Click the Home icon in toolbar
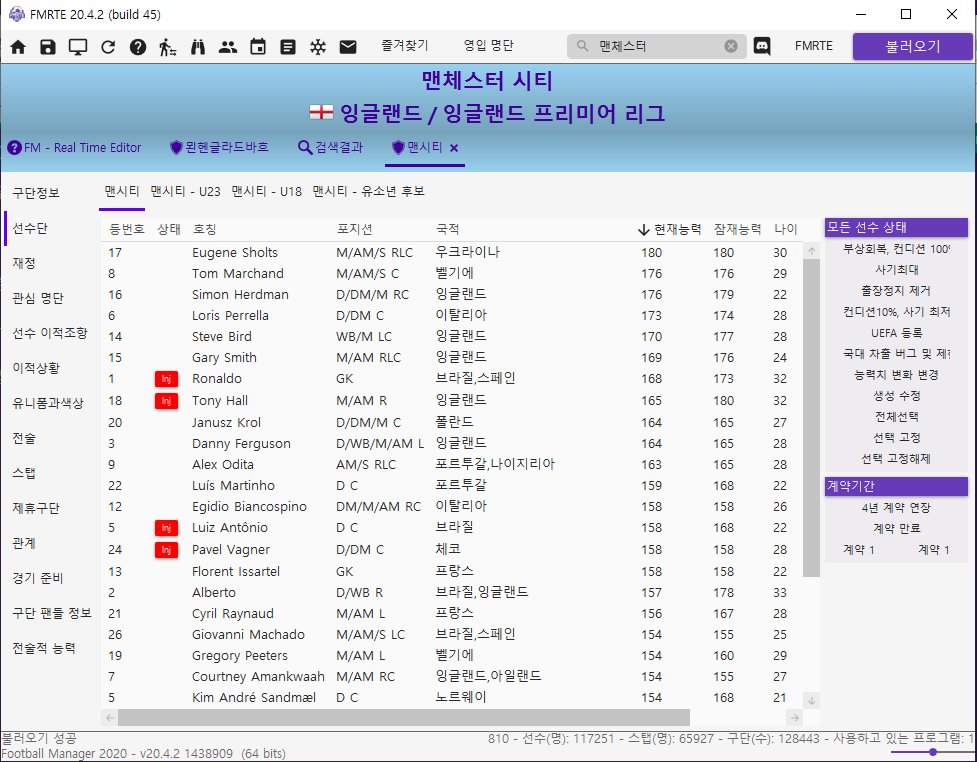Image resolution: width=977 pixels, height=762 pixels. pos(18,47)
